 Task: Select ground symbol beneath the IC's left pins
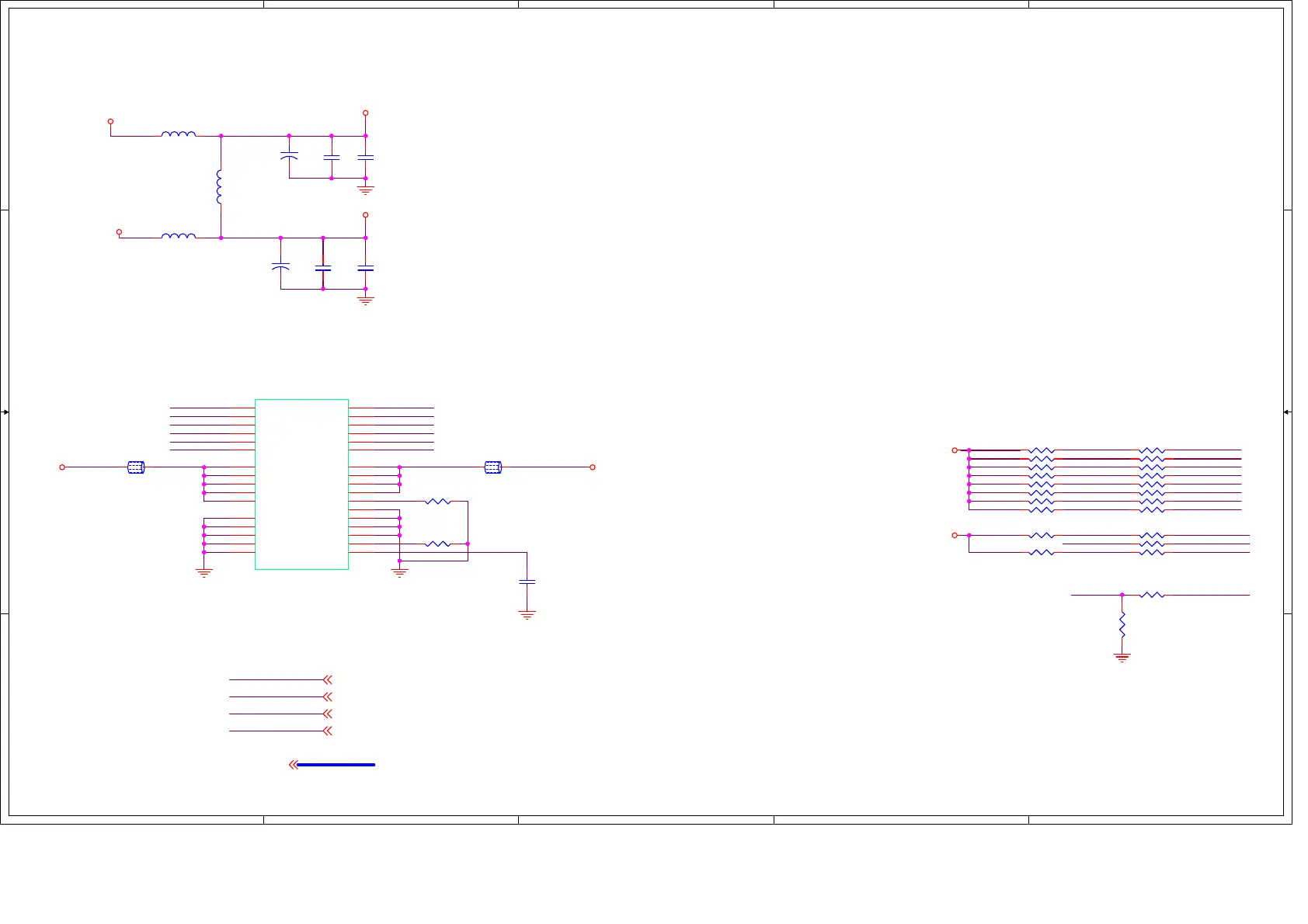pos(204,573)
